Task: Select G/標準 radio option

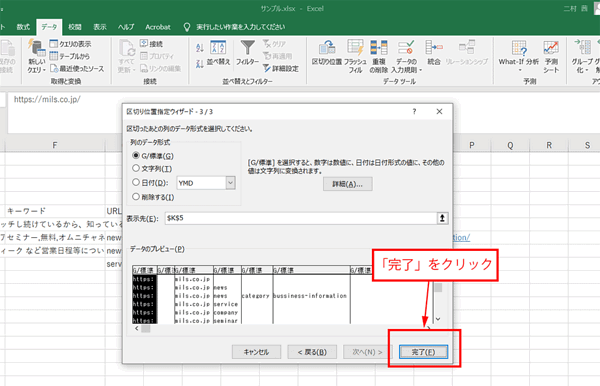Action: tap(135, 155)
